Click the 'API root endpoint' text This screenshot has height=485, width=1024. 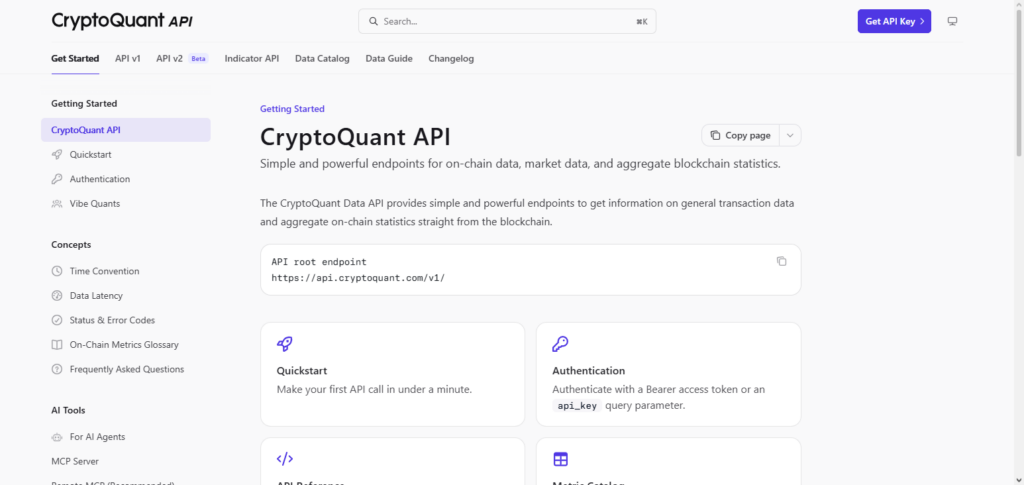[319, 262]
